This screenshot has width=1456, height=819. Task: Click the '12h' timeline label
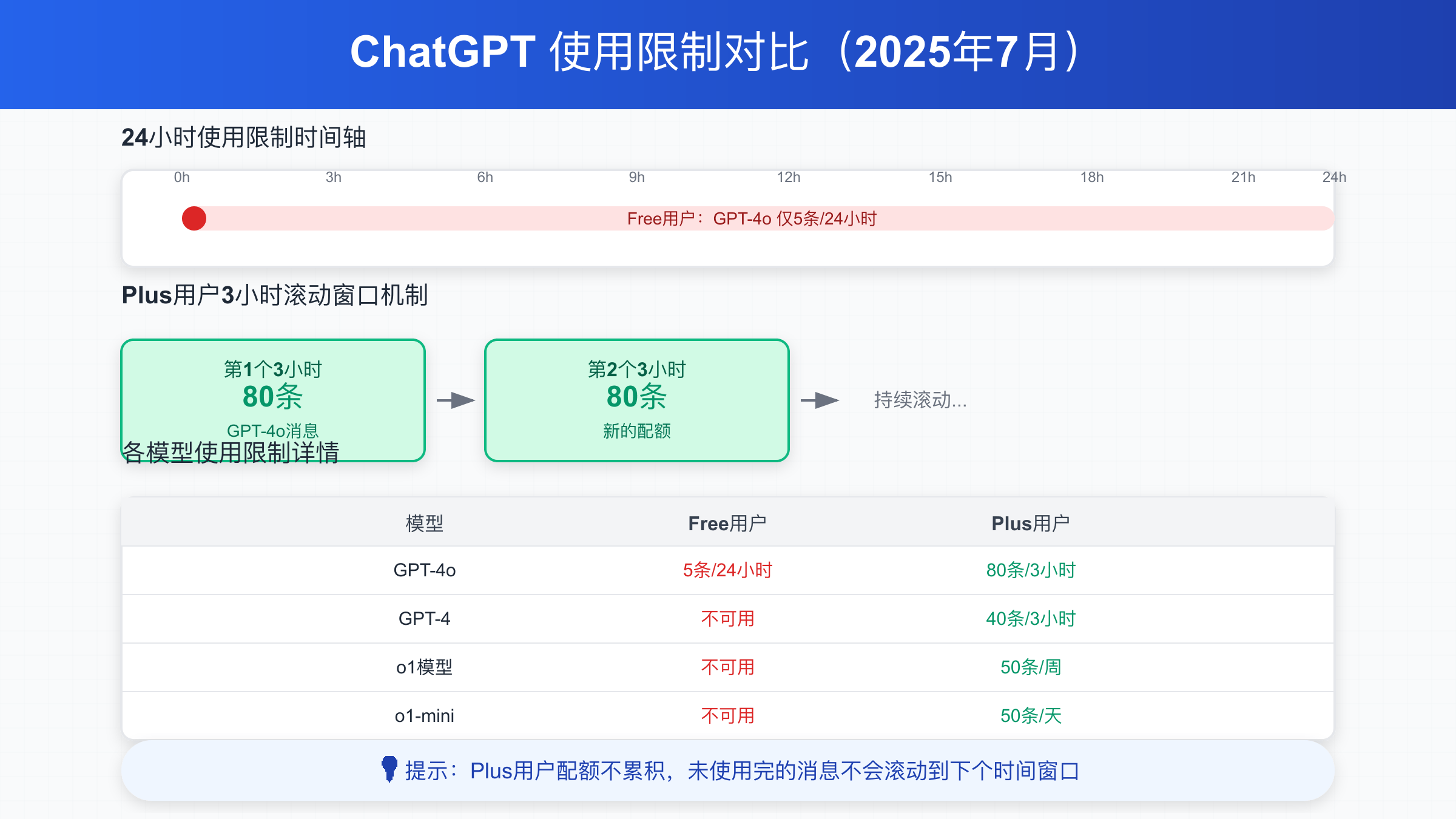789,177
